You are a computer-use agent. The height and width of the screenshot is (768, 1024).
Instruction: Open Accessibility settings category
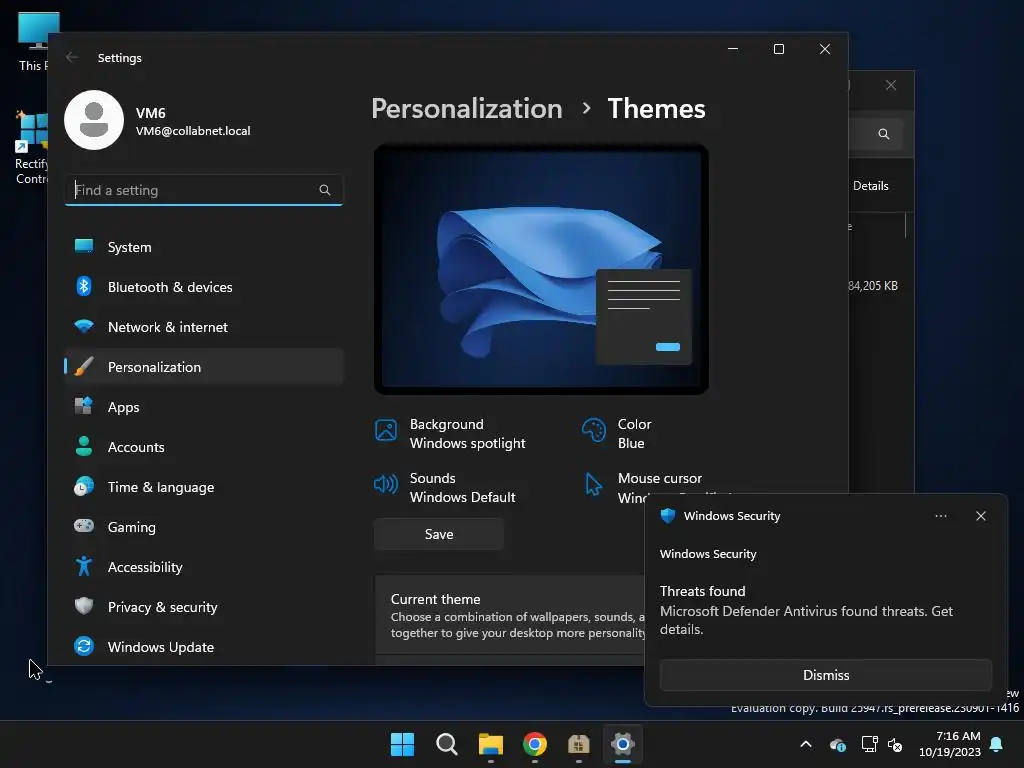point(204,567)
